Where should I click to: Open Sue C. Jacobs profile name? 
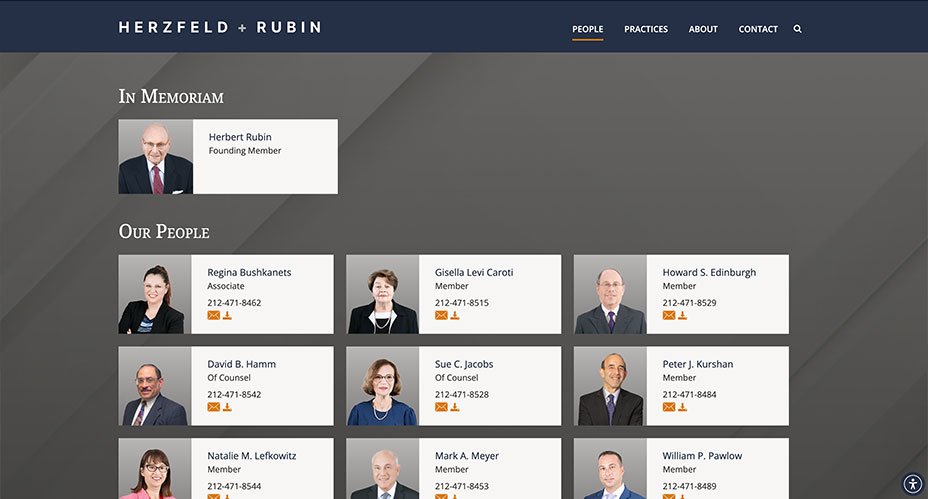pyautogui.click(x=464, y=364)
